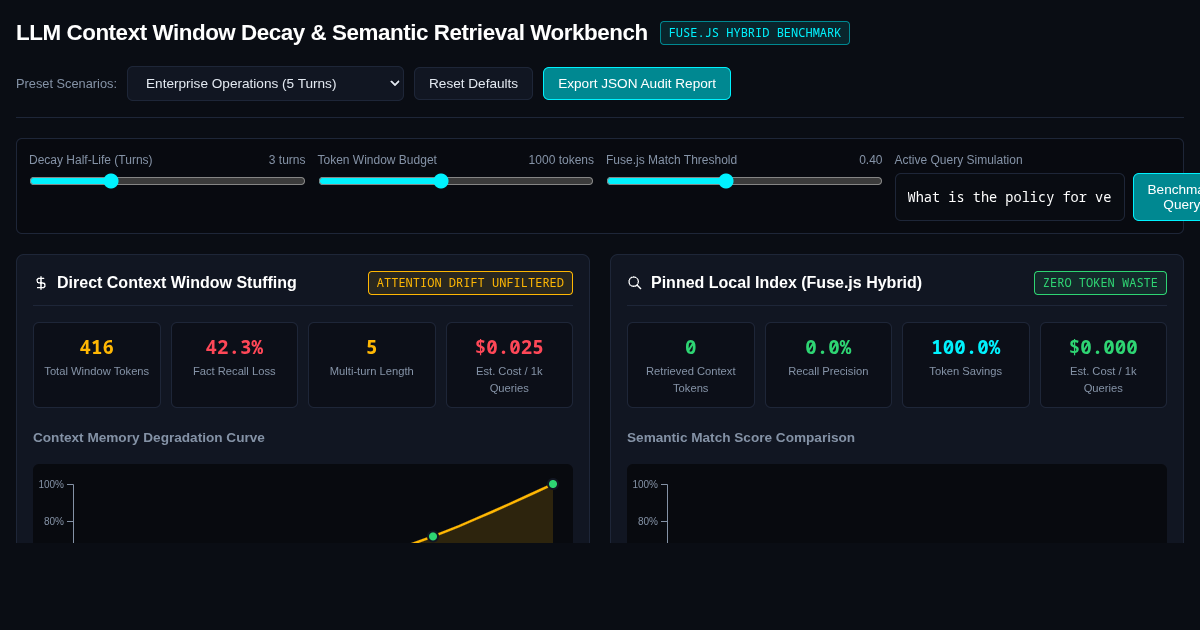Click the 0.40 threshold value

click(871, 160)
